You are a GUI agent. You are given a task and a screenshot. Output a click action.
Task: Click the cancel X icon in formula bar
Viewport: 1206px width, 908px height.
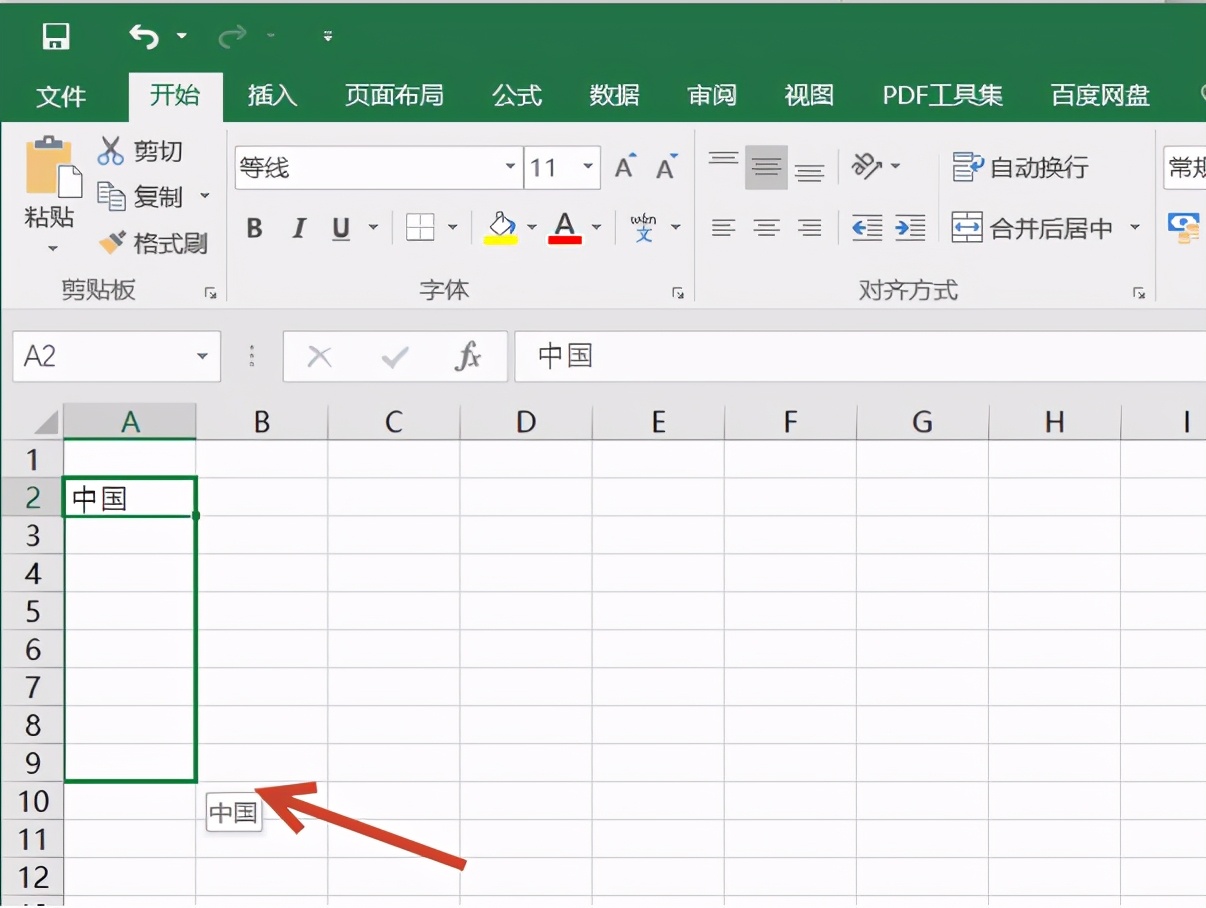(x=319, y=356)
